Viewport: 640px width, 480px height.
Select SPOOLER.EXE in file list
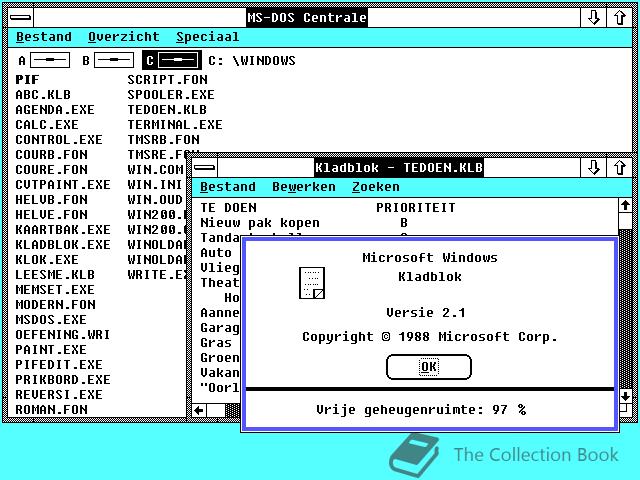click(171, 95)
